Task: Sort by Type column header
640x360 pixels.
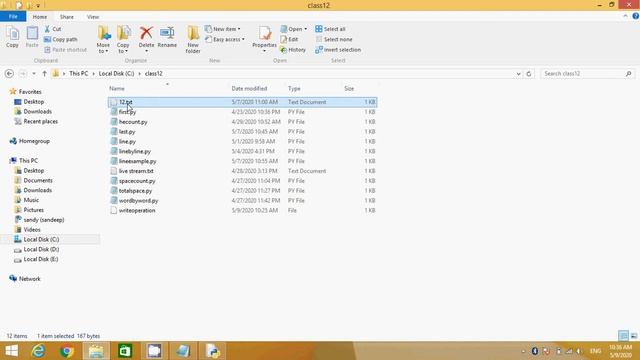Action: [294, 88]
